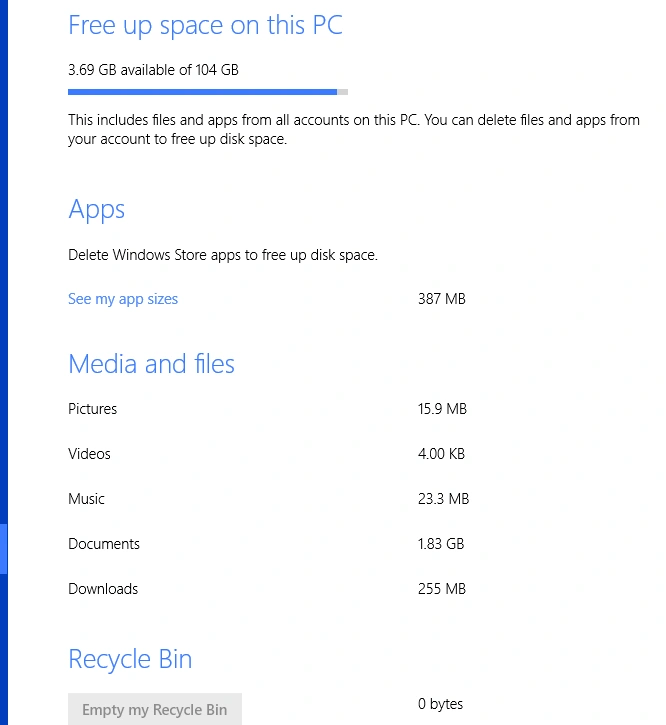Click the 1.83 GB Documents size
This screenshot has width=666, height=725.
click(441, 544)
